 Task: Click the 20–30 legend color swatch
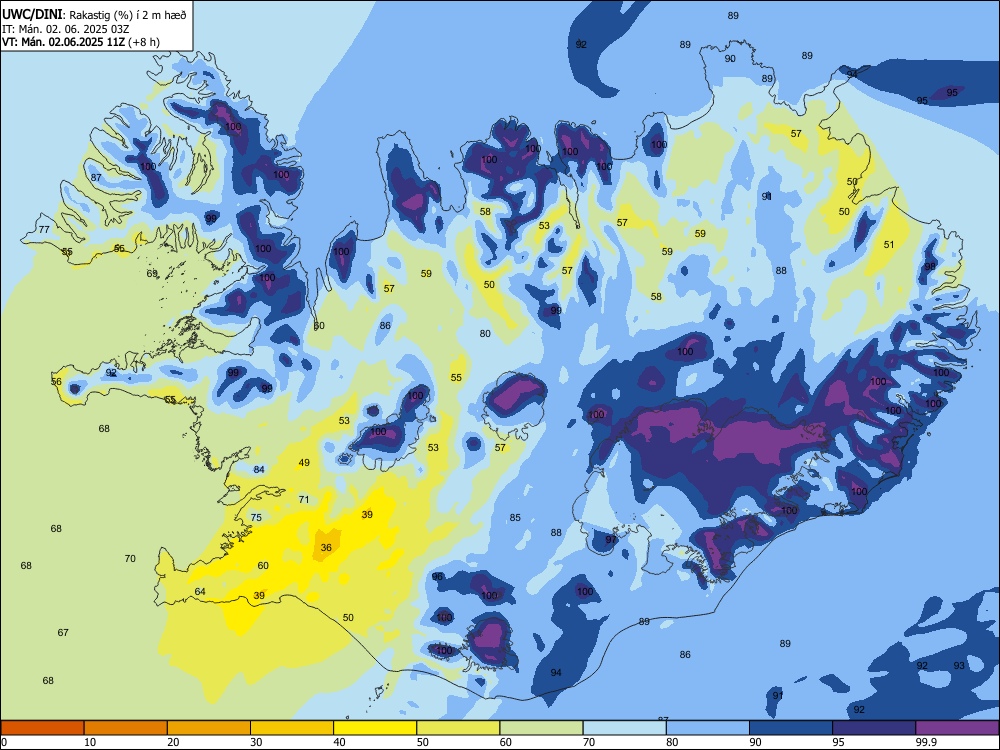pyautogui.click(x=209, y=728)
